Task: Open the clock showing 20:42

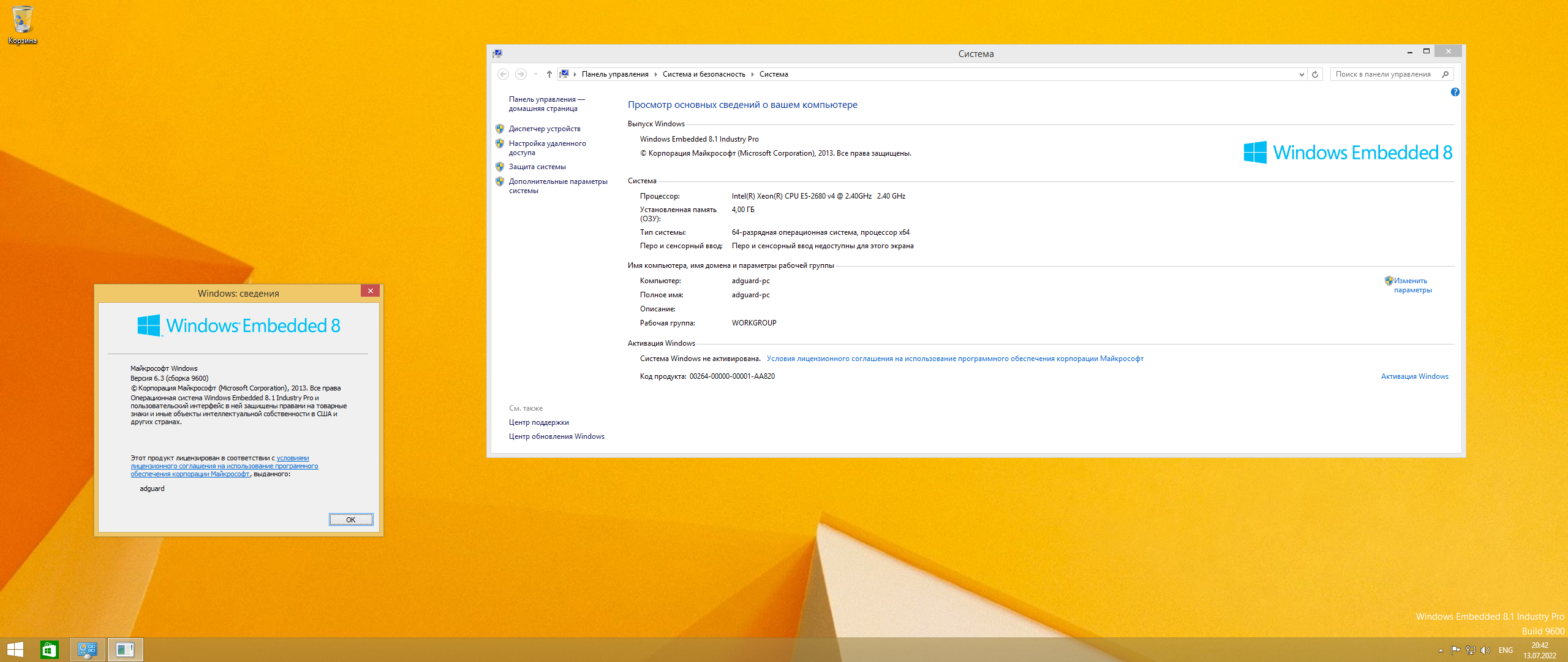Action: 1540,650
